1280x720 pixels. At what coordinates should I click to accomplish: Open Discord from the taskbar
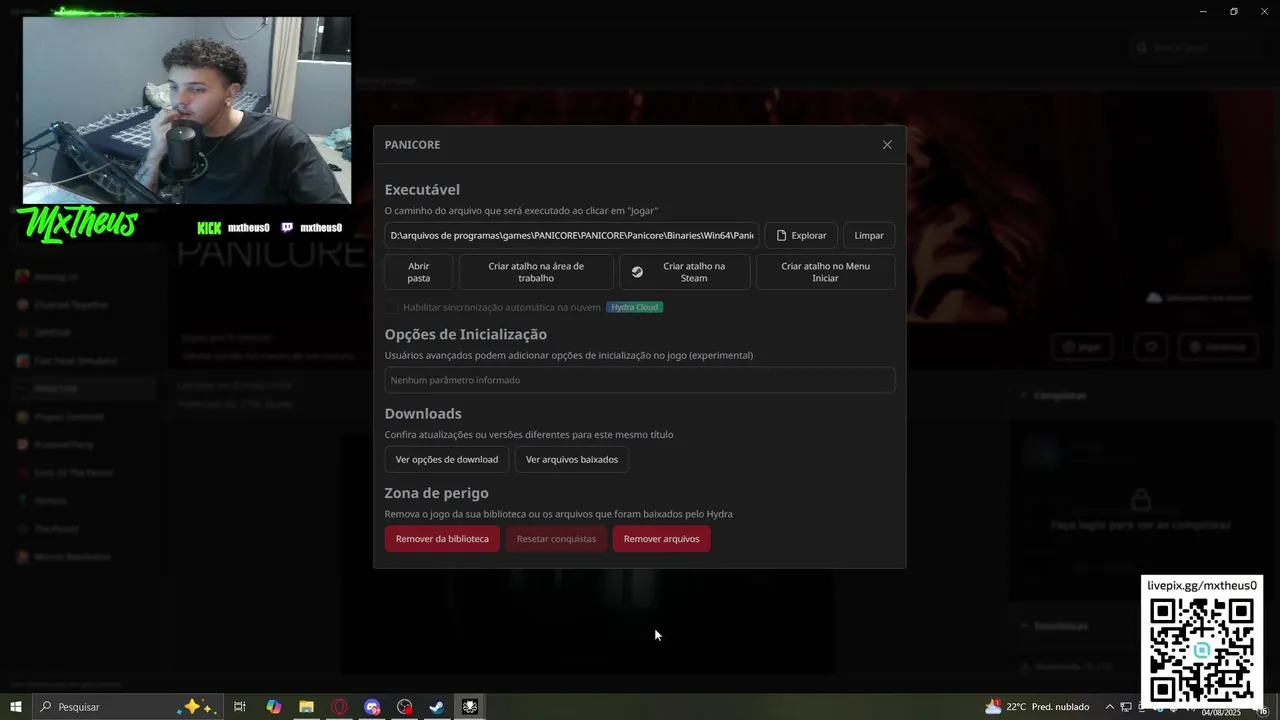(372, 707)
